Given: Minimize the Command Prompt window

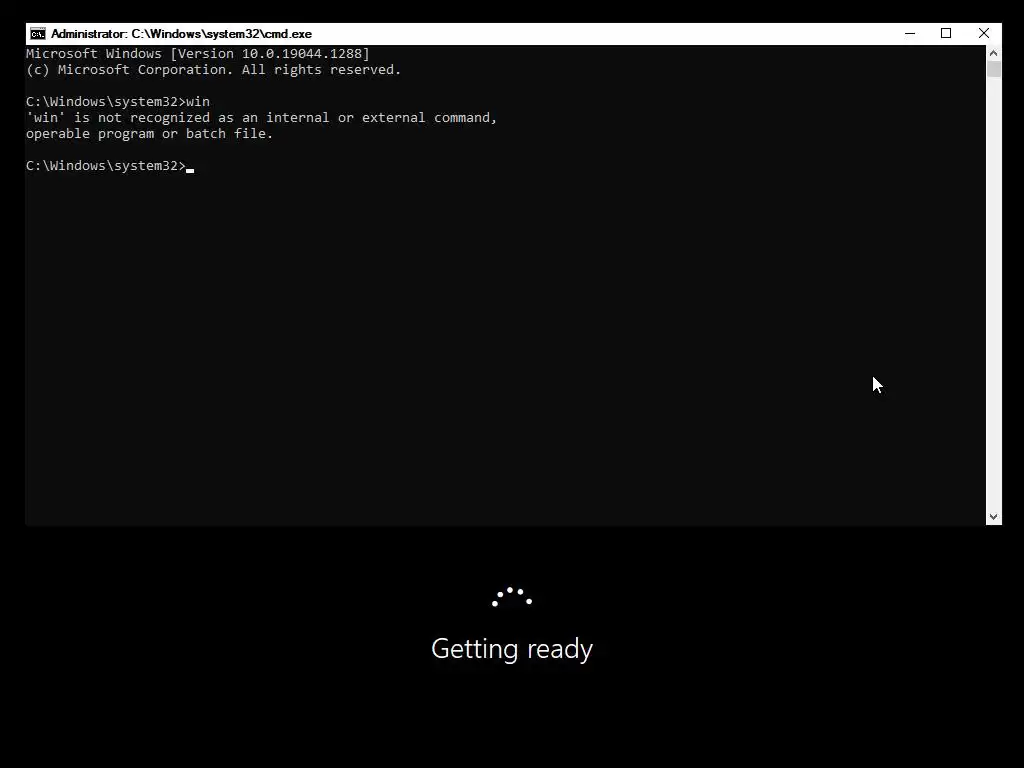Looking at the screenshot, I should (x=910, y=33).
